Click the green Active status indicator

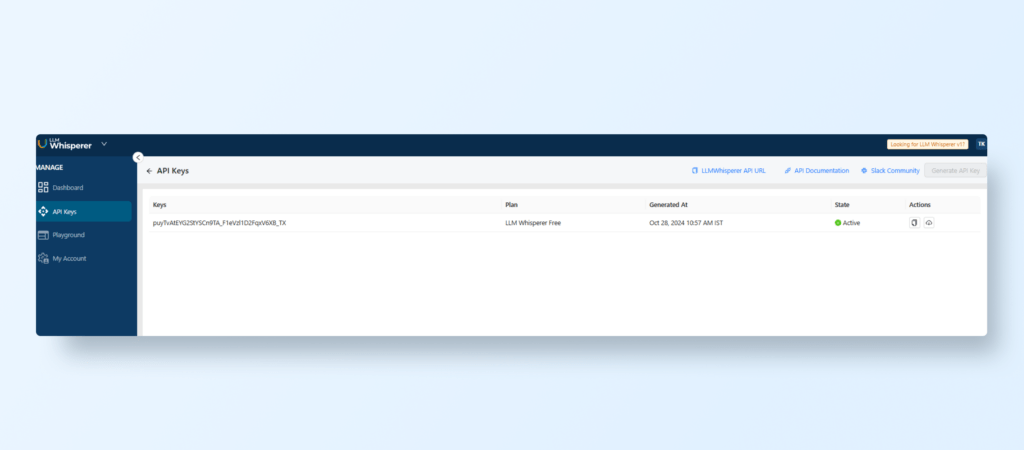click(x=838, y=223)
